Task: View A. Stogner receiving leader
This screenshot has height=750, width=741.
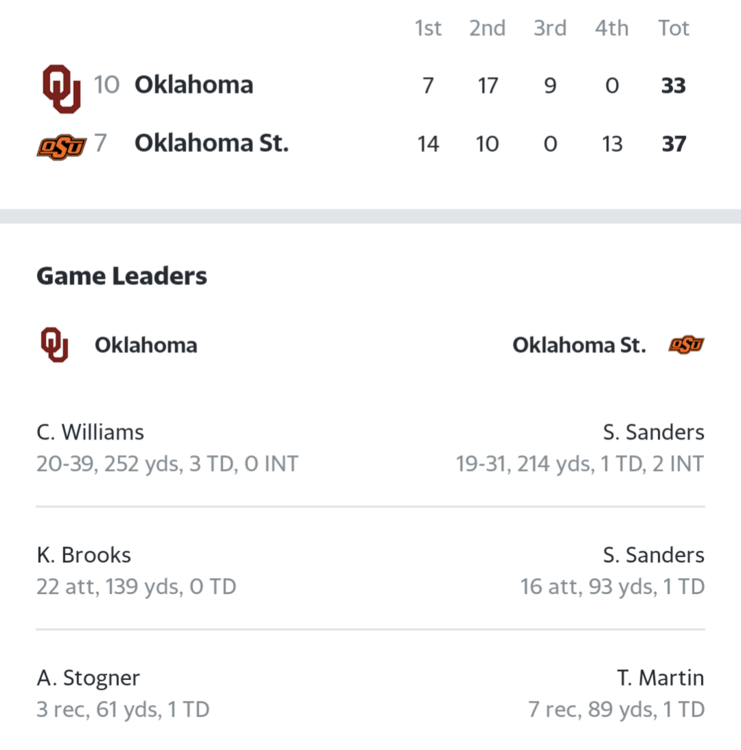Action: click(123, 693)
